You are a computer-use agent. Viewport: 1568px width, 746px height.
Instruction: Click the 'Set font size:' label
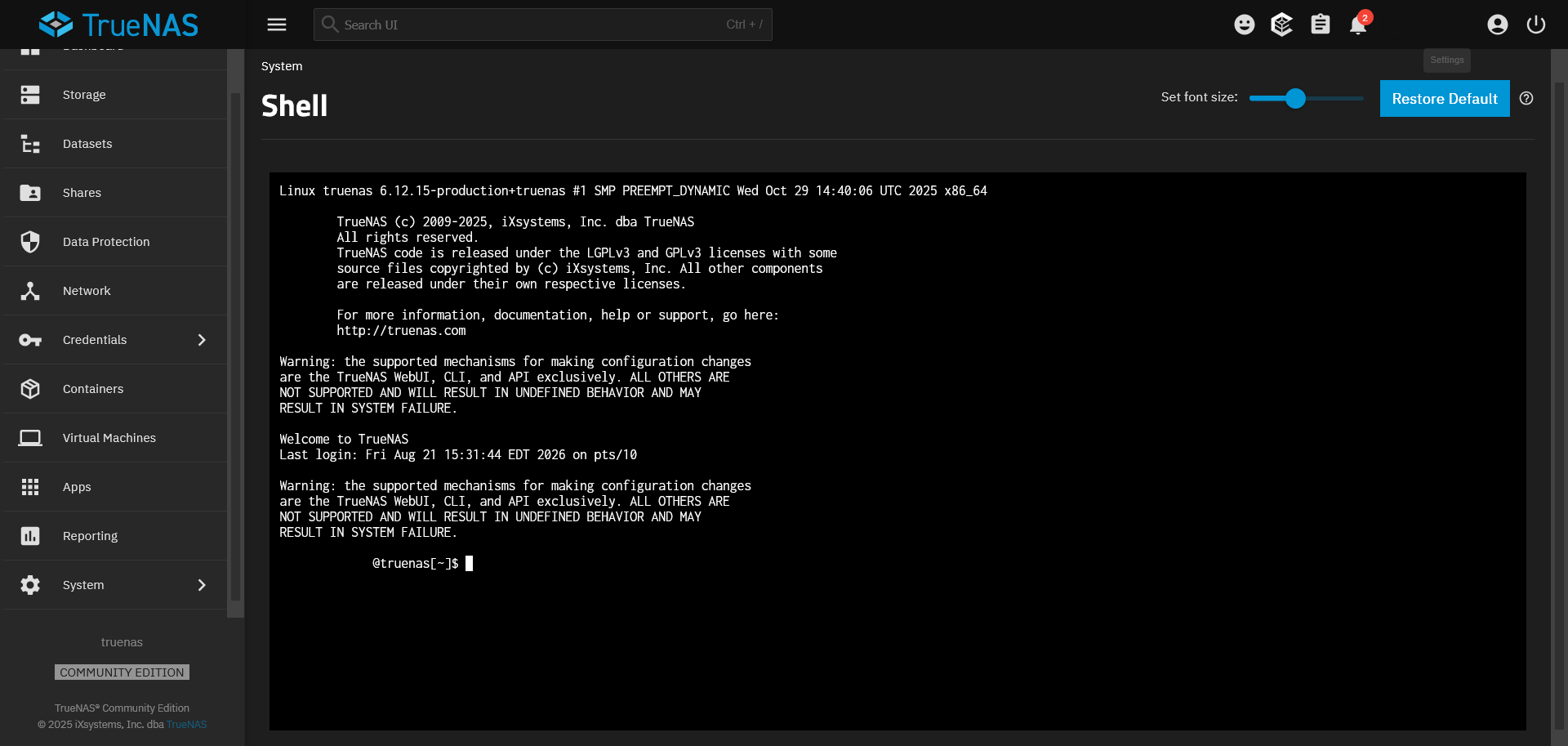[1199, 97]
